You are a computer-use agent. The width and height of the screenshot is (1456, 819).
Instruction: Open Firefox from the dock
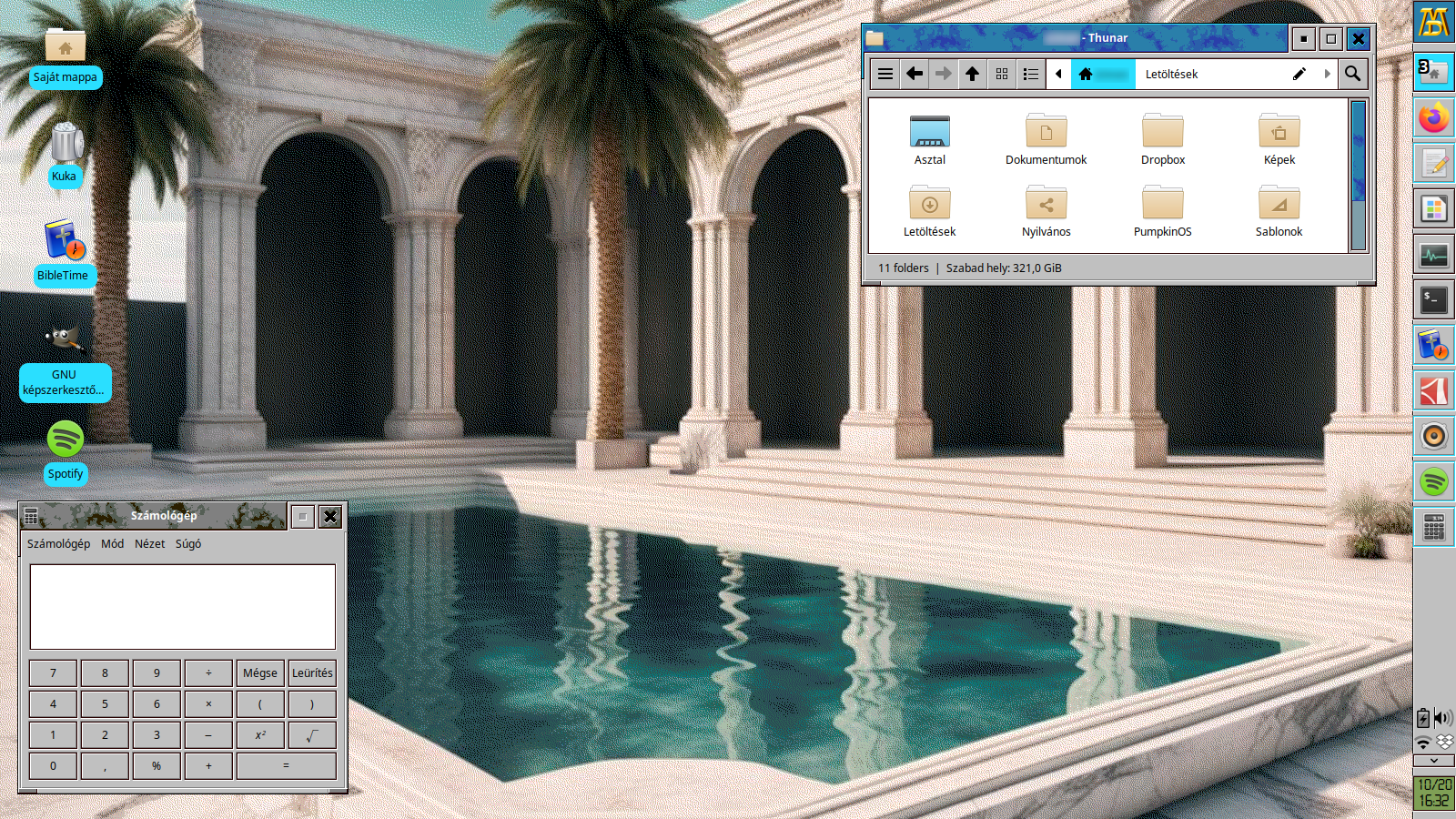(1433, 117)
